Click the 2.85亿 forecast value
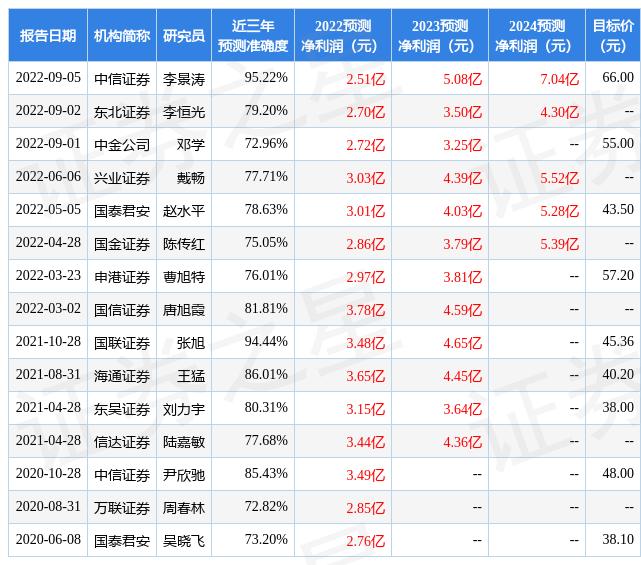Image resolution: width=641 pixels, height=565 pixels. click(365, 509)
